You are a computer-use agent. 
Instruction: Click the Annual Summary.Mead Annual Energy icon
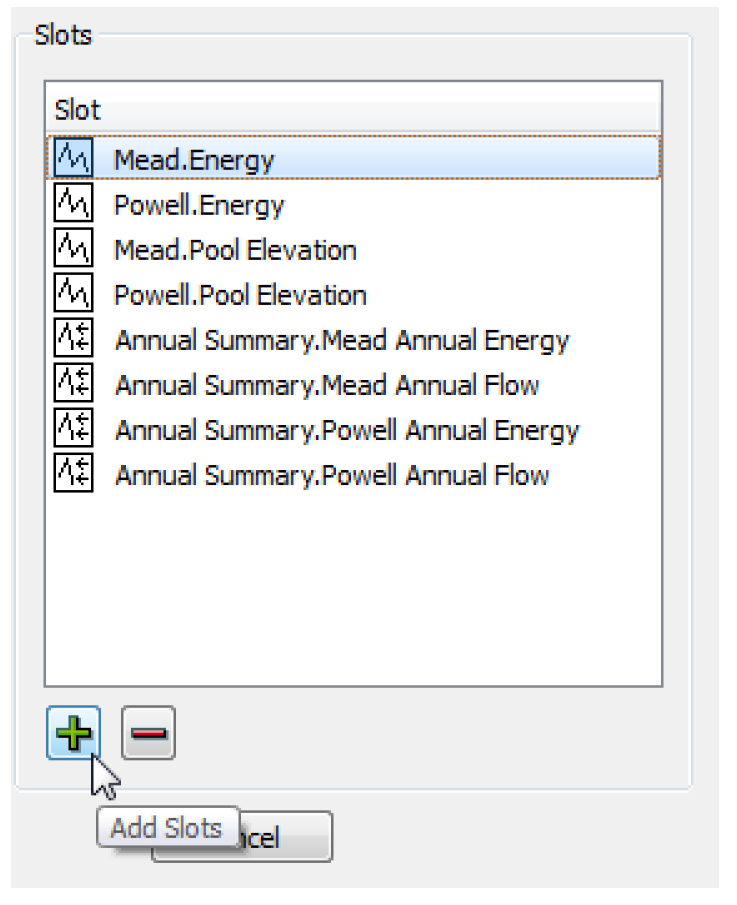coord(73,340)
